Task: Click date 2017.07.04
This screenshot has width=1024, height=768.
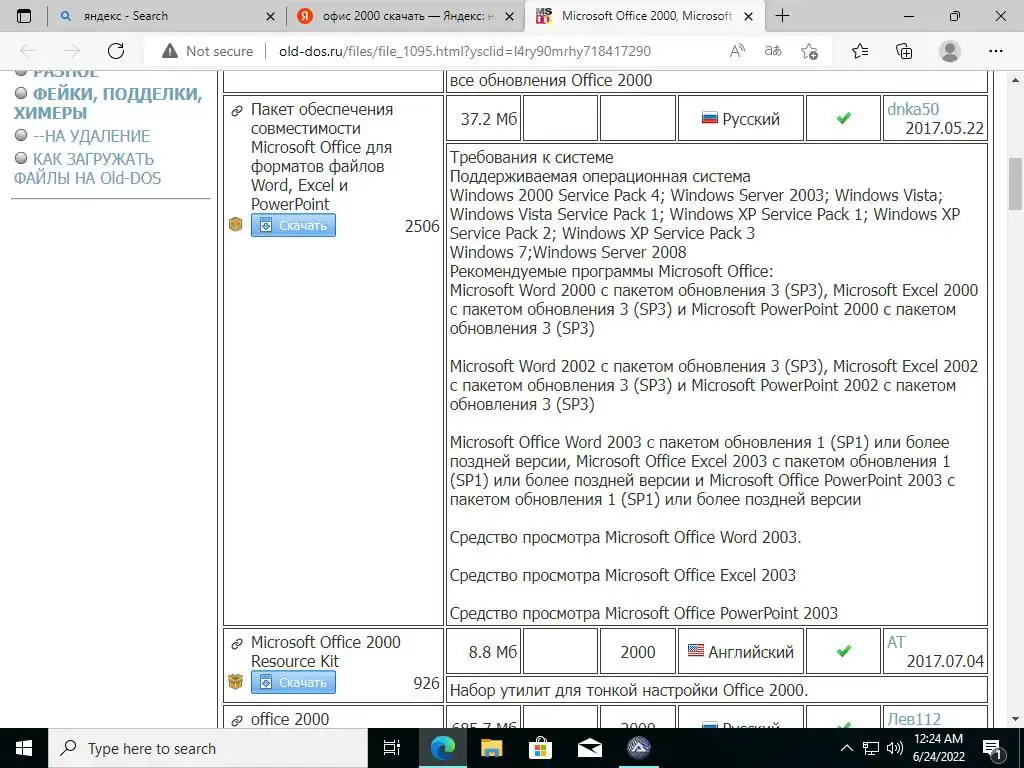Action: (x=945, y=661)
